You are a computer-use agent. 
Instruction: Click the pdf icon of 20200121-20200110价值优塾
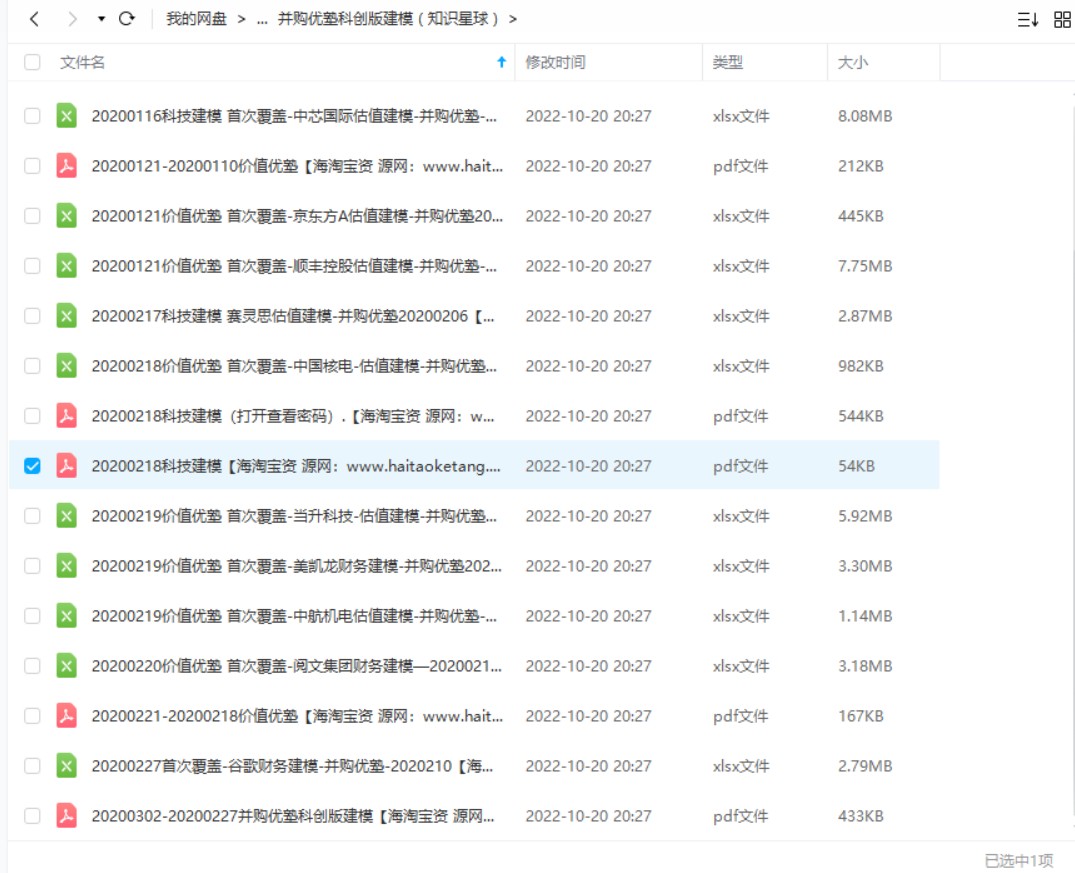pos(67,166)
